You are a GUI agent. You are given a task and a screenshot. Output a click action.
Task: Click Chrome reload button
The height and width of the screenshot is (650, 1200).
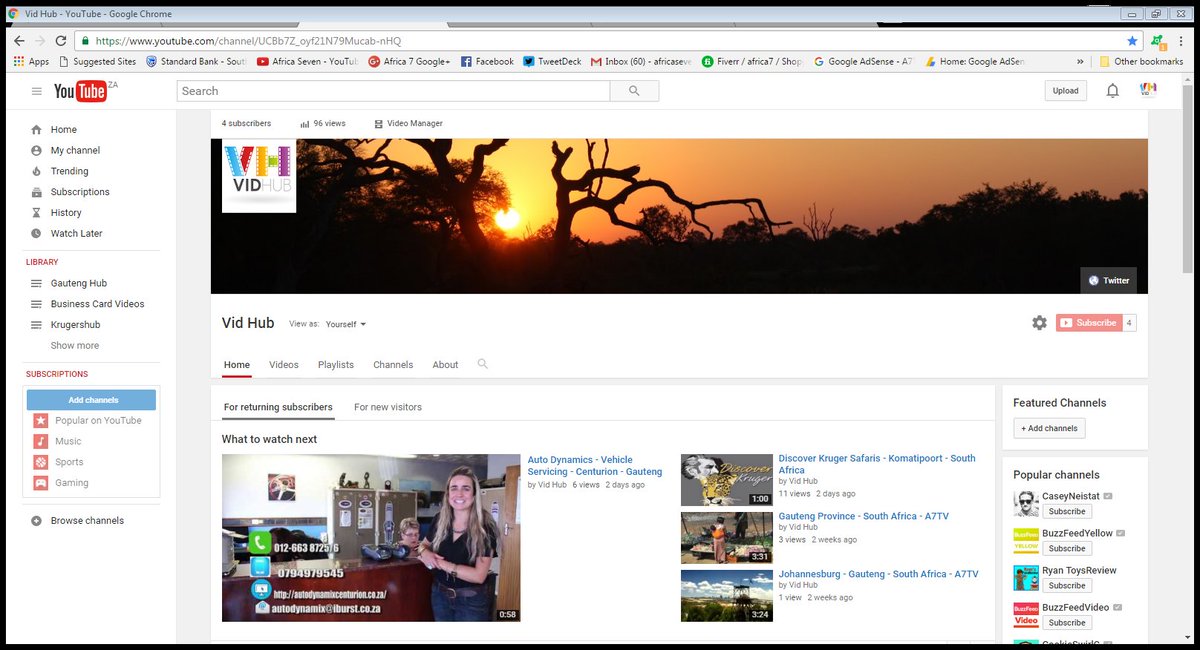coord(61,41)
